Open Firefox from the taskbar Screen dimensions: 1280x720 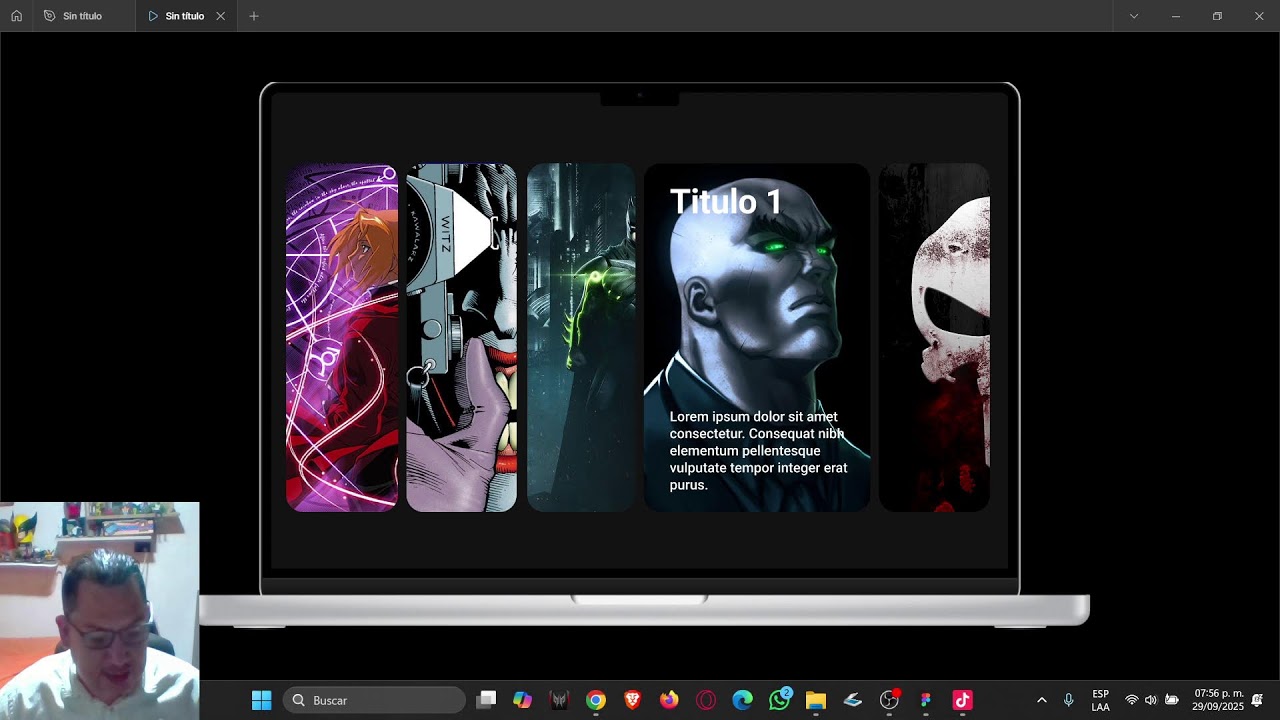coord(669,700)
